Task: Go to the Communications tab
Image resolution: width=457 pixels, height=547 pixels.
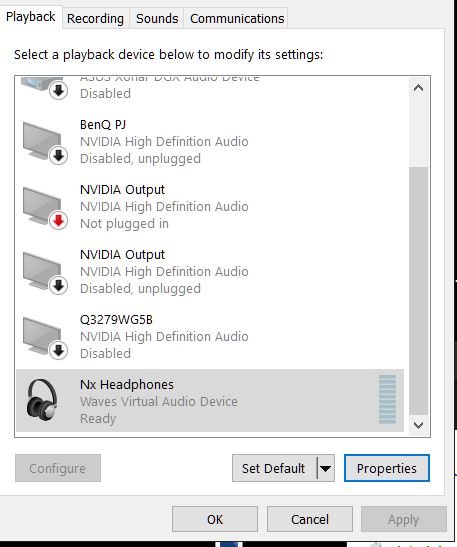Action: (x=237, y=18)
